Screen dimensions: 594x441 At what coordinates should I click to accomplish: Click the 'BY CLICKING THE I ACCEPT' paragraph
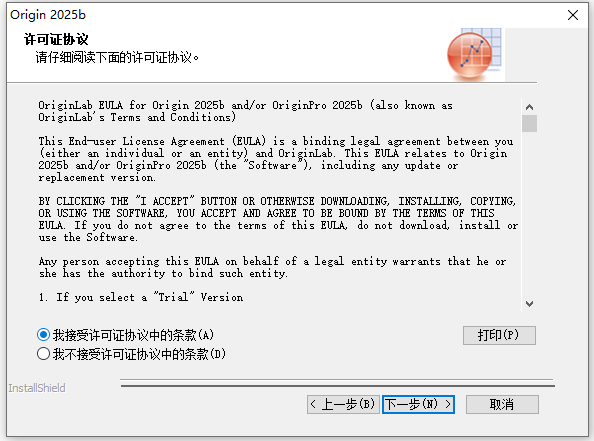[278, 219]
